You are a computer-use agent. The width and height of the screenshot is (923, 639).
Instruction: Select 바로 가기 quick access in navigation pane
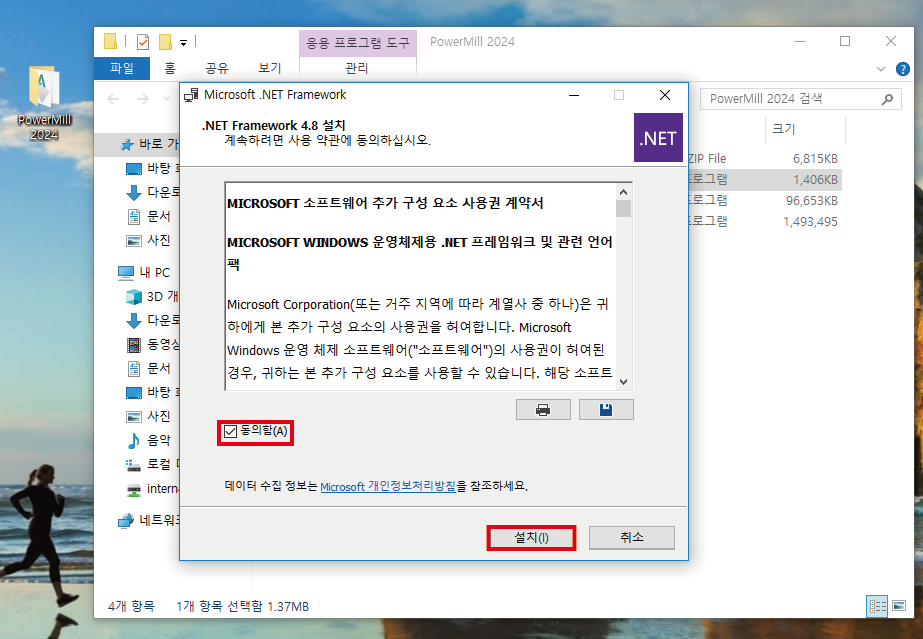[149, 144]
